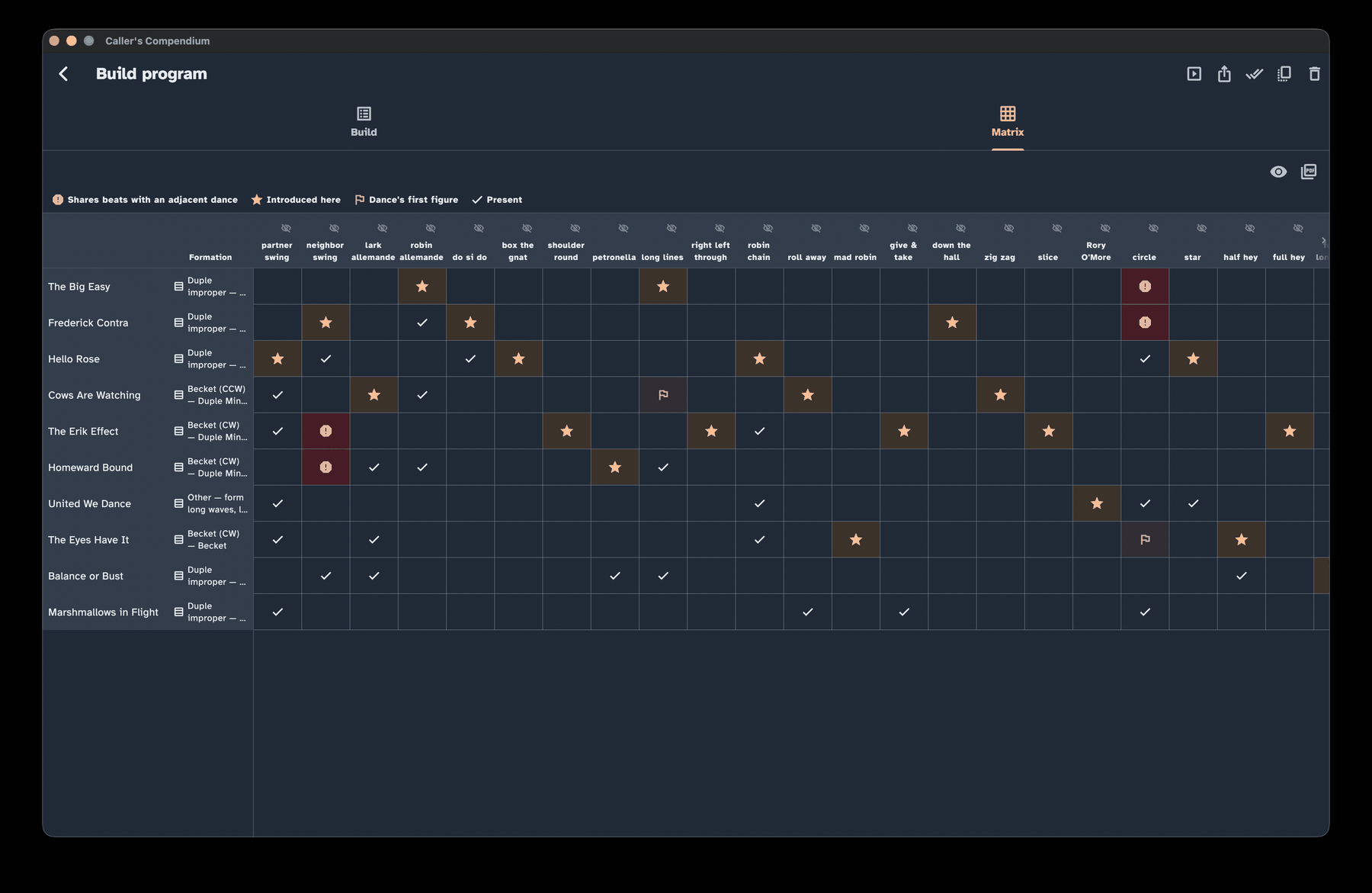Click the share icon in the toolbar
The height and width of the screenshot is (893, 1372).
[1224, 74]
